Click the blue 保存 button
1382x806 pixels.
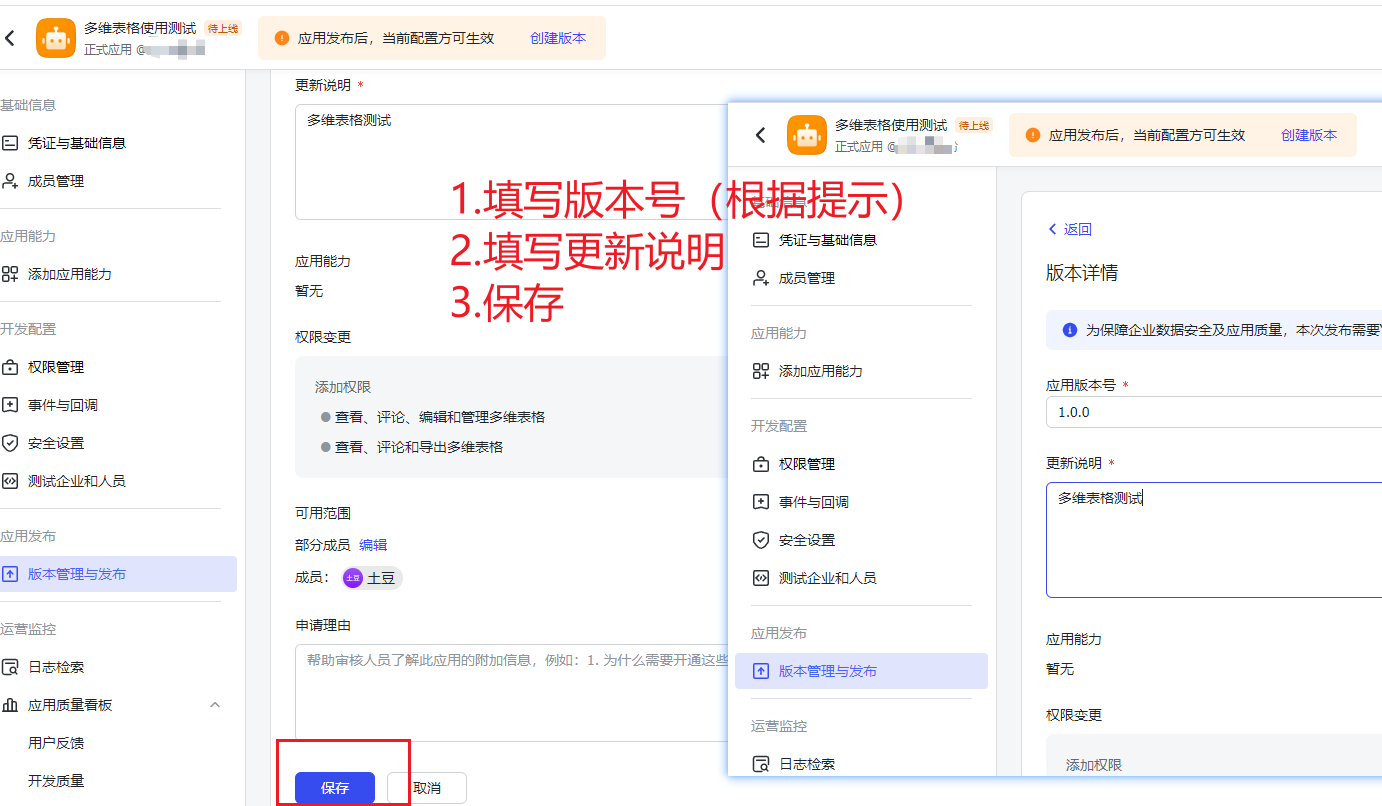(x=335, y=788)
